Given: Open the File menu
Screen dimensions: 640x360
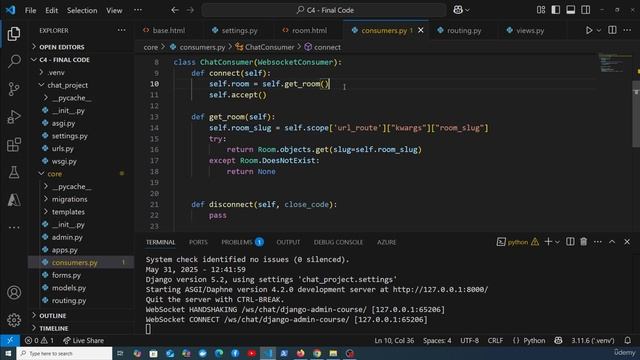Looking at the screenshot, I should [x=31, y=10].
